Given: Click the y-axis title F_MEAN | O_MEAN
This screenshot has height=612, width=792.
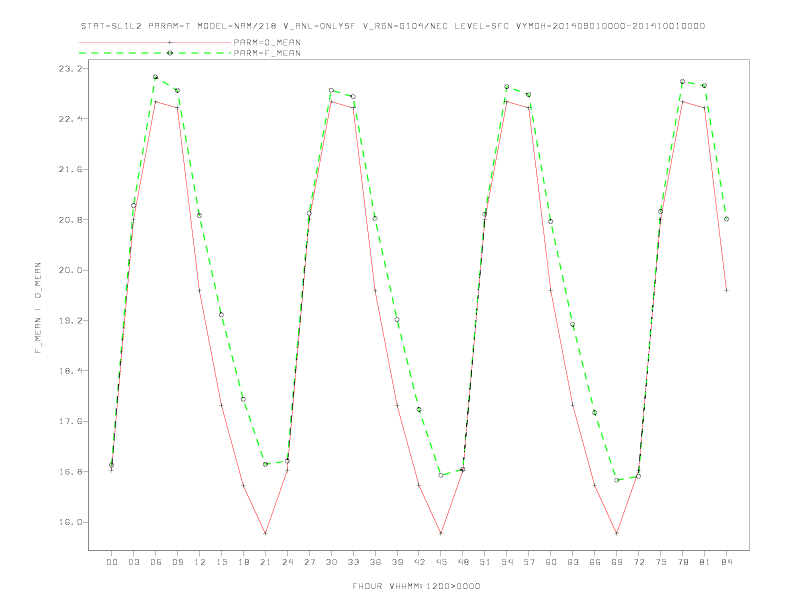Looking at the screenshot, I should (x=38, y=308).
